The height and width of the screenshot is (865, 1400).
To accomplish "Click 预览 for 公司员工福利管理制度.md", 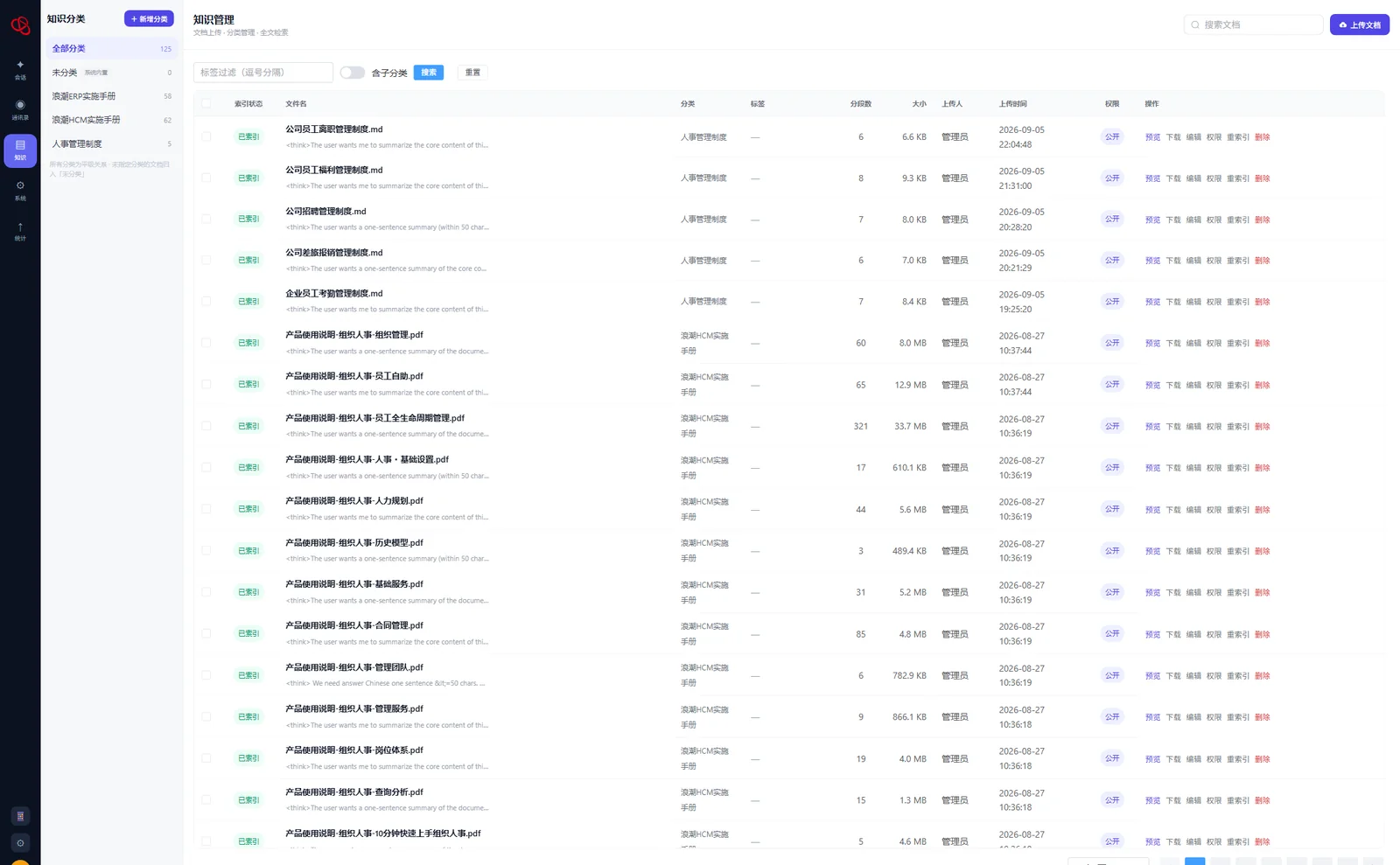I will pyautogui.click(x=1152, y=178).
